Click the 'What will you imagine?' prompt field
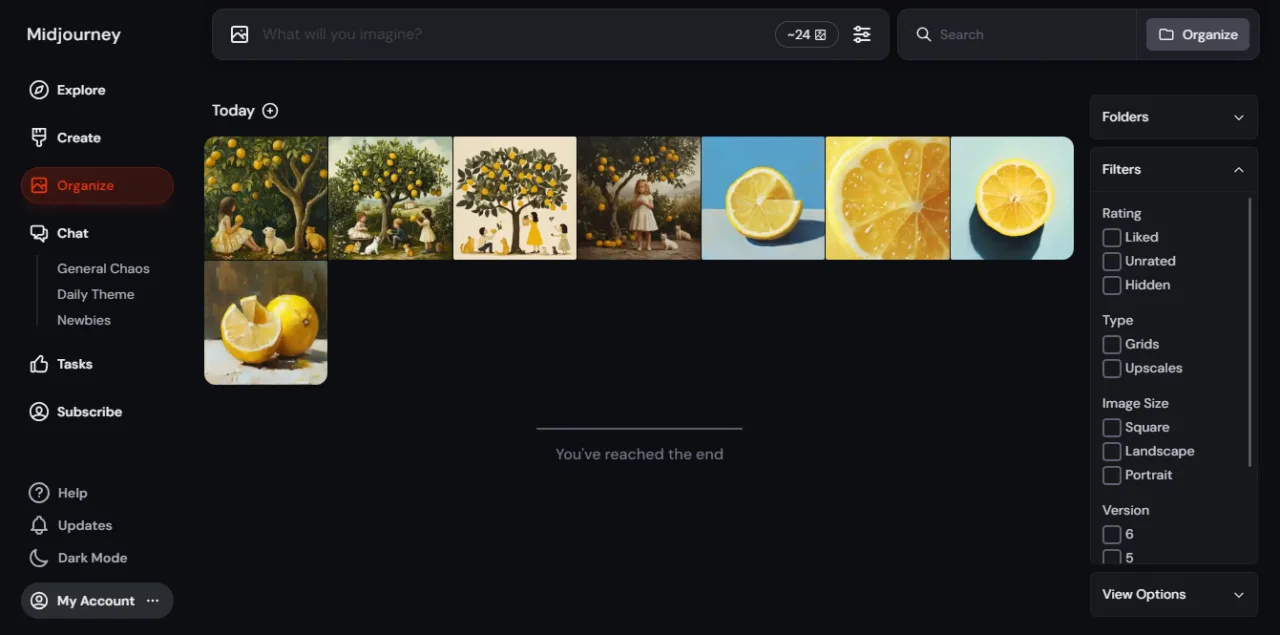This screenshot has height=635, width=1280. (514, 34)
